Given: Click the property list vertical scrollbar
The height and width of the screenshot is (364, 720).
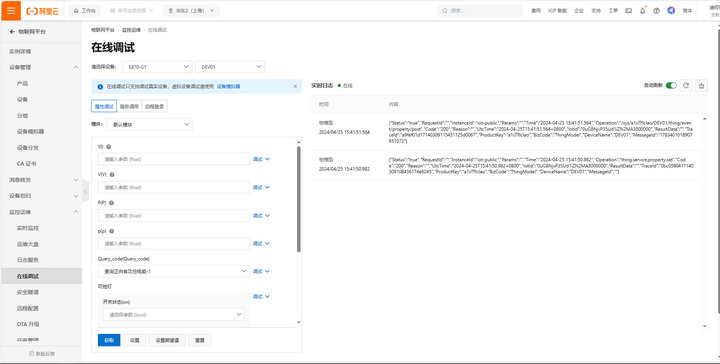Looking at the screenshot, I should coord(298,199).
